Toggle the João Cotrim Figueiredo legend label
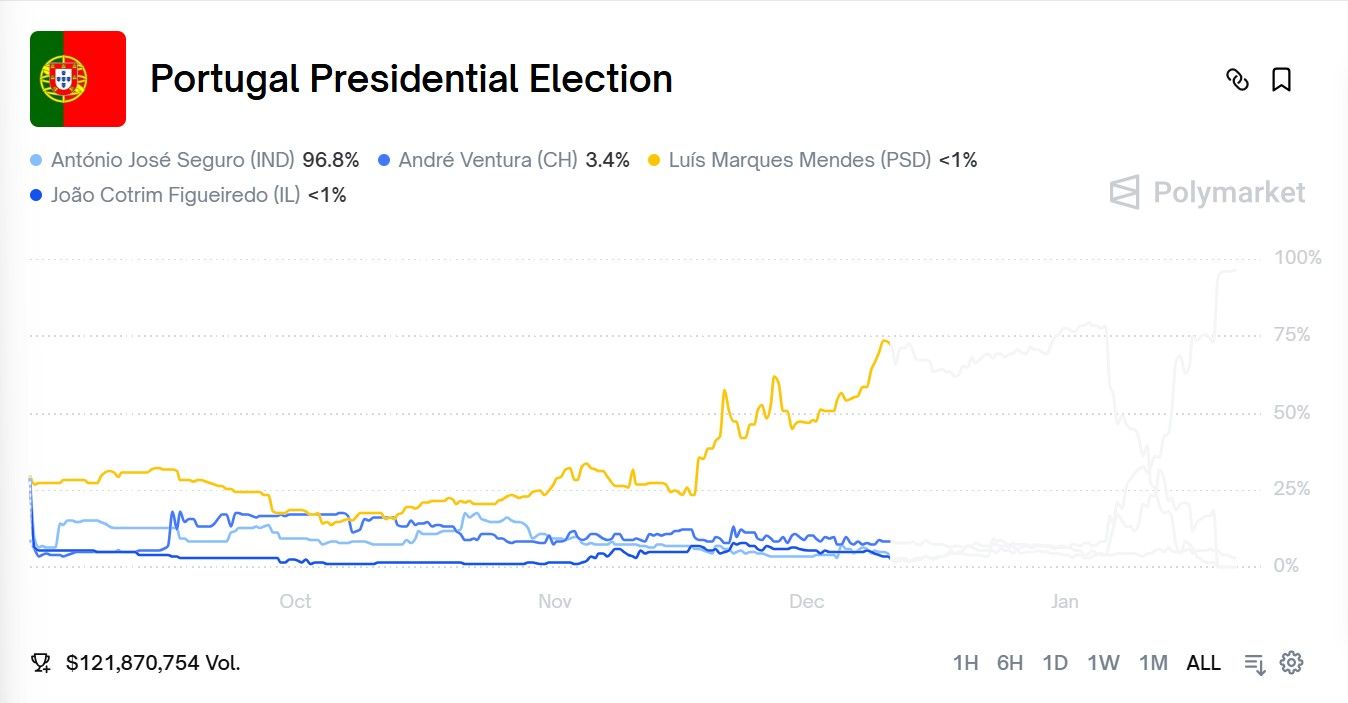Viewport: 1348px width, 703px height. (176, 196)
